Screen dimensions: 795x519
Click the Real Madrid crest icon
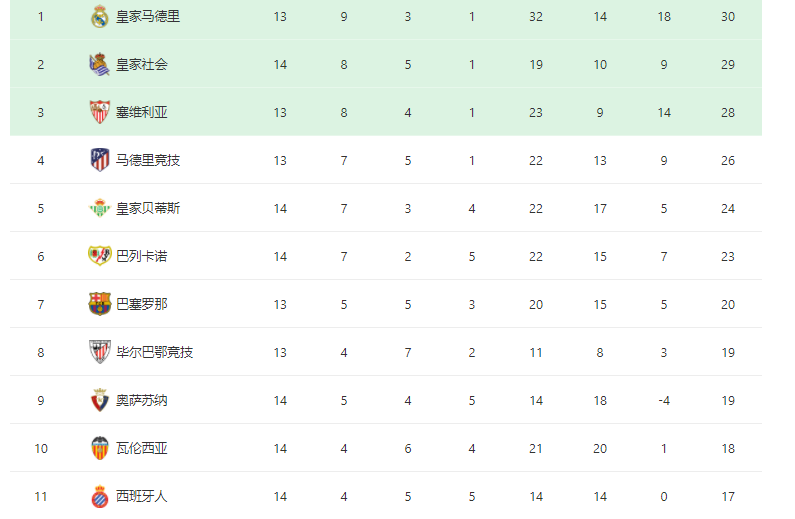(x=100, y=16)
